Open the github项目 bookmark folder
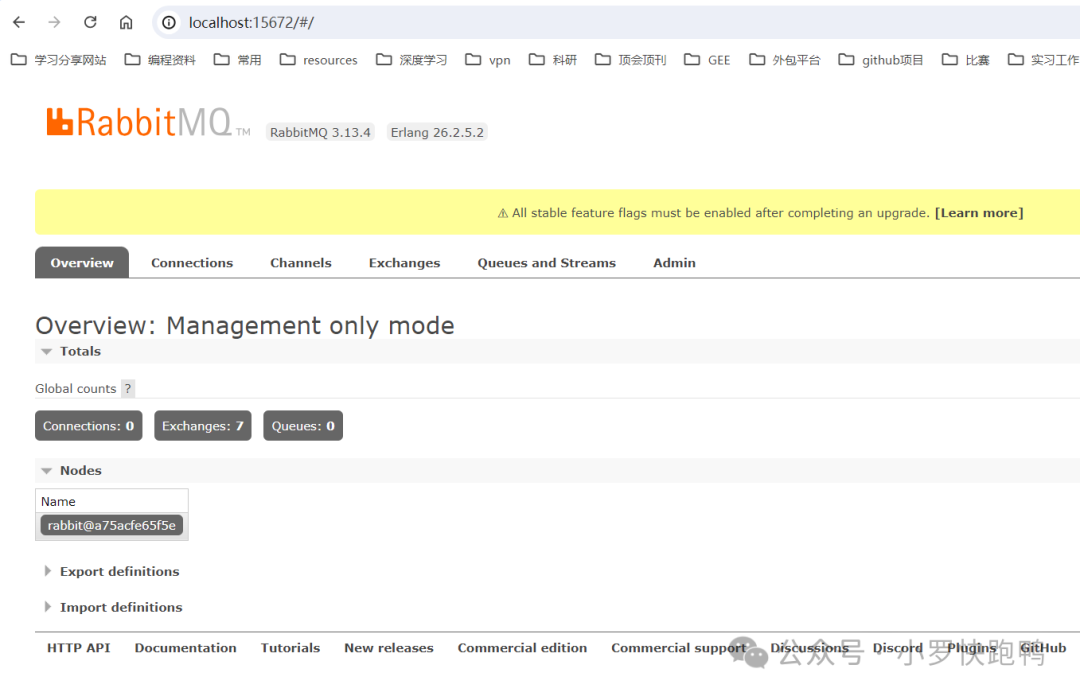Screen dimensions: 1080x696 point(881,60)
